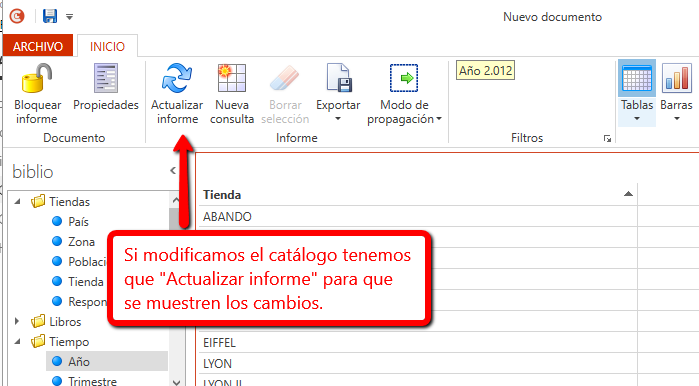Viewport: 699px width, 386px height.
Task: Select the Tablas view icon
Action: tap(637, 78)
